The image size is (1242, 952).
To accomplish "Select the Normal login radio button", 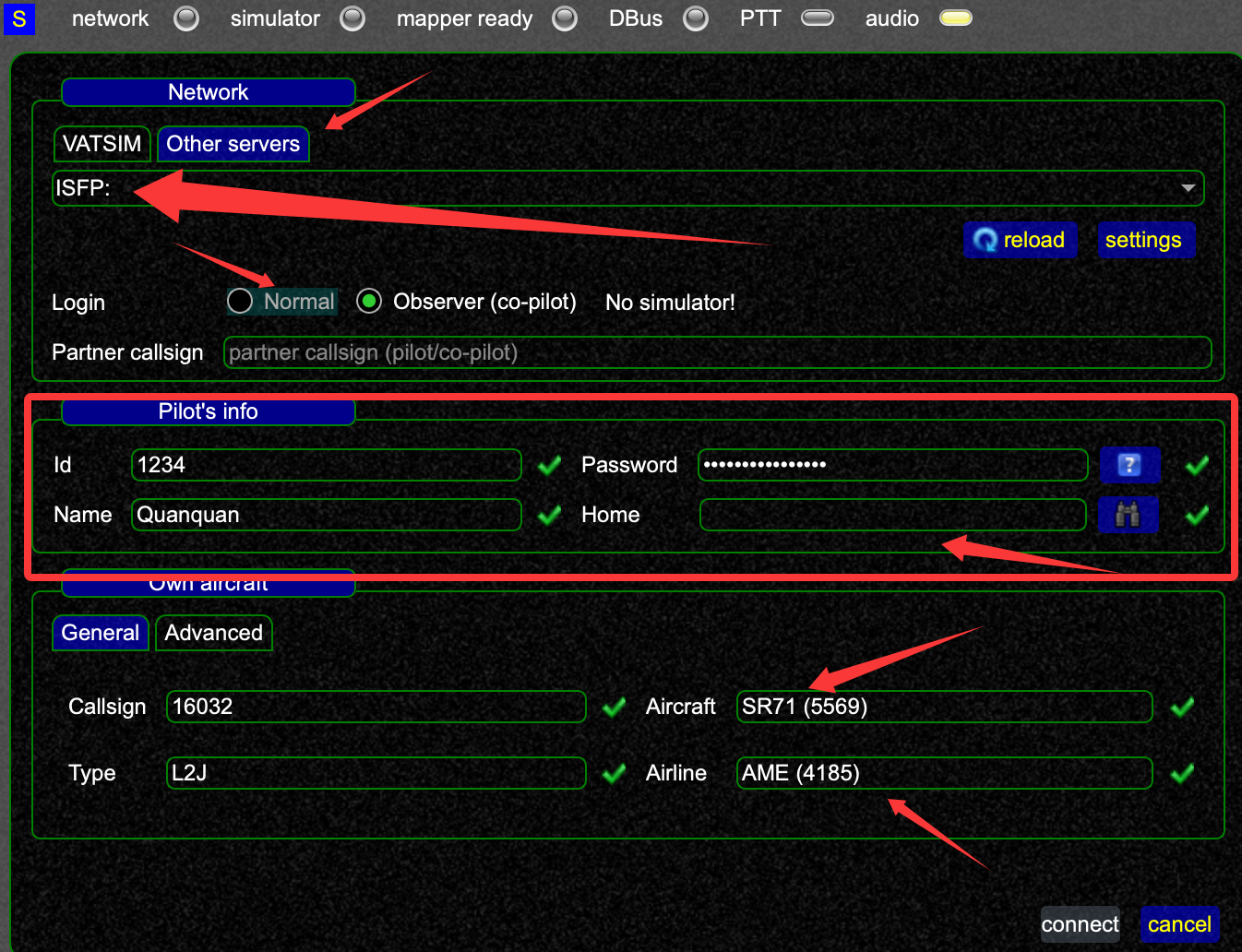I will pos(240,301).
